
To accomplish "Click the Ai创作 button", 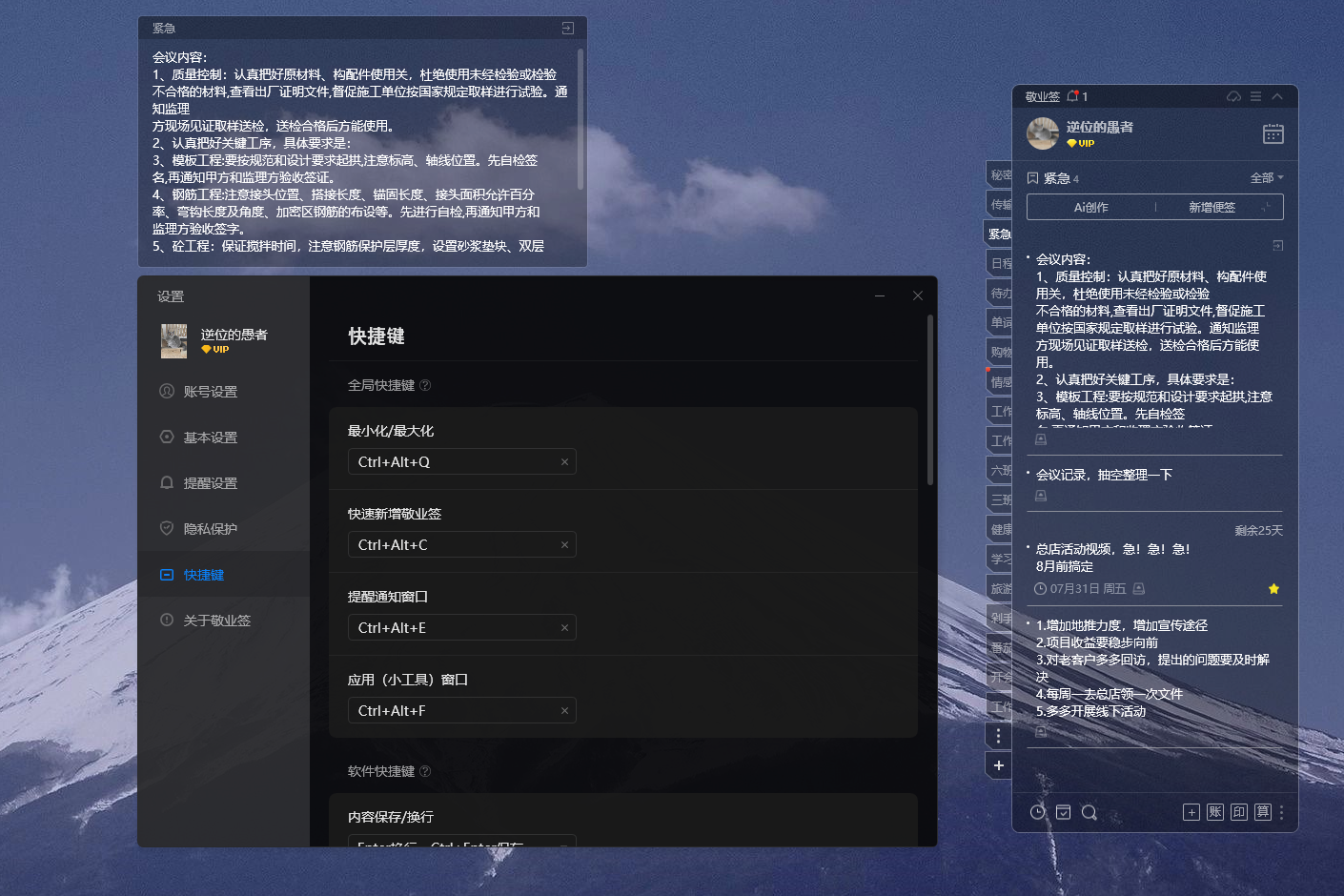I will tap(1090, 207).
